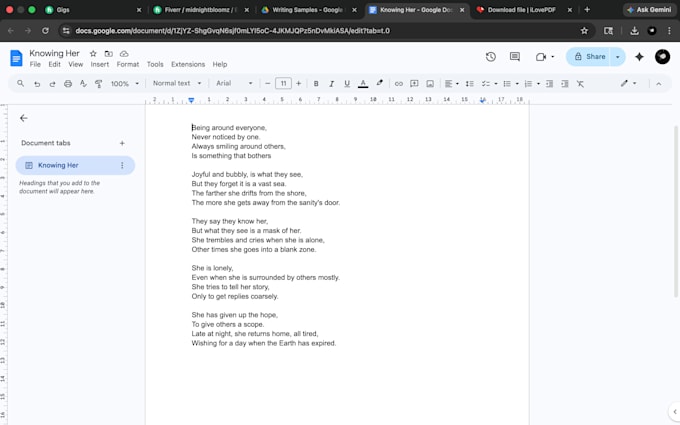Viewport: 680px width, 425px height.
Task: Open the Insert menu
Action: tap(100, 64)
